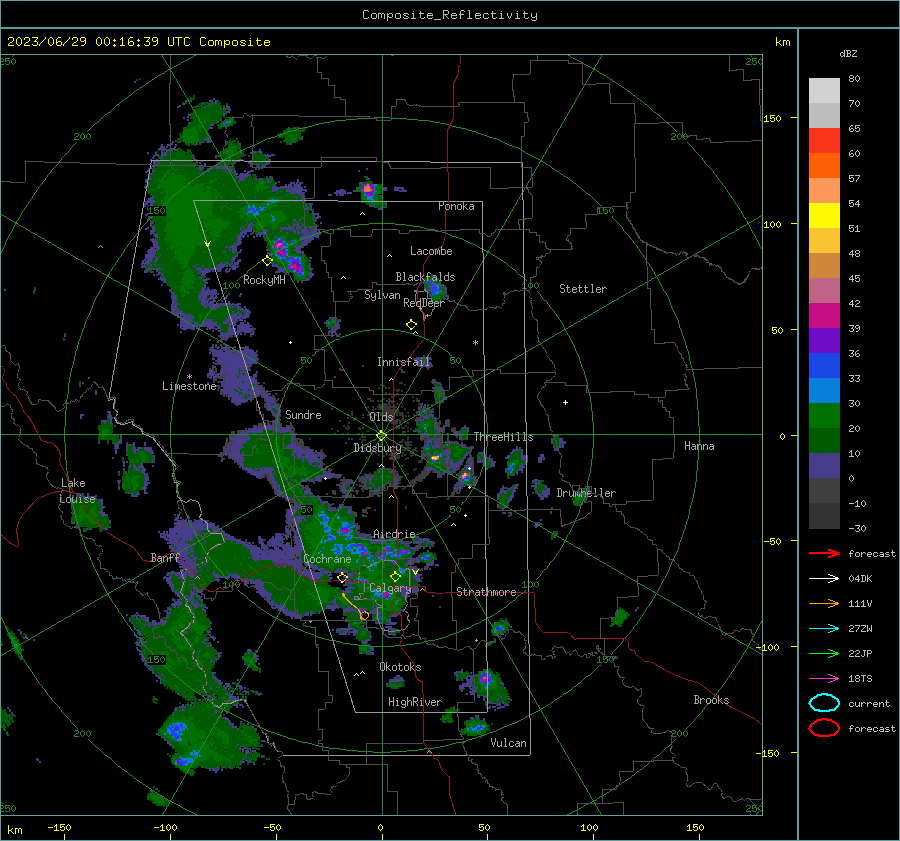Screen dimensions: 900x841
Task: Click the yellow radar-site diamond at the map center
Action: pos(381,436)
